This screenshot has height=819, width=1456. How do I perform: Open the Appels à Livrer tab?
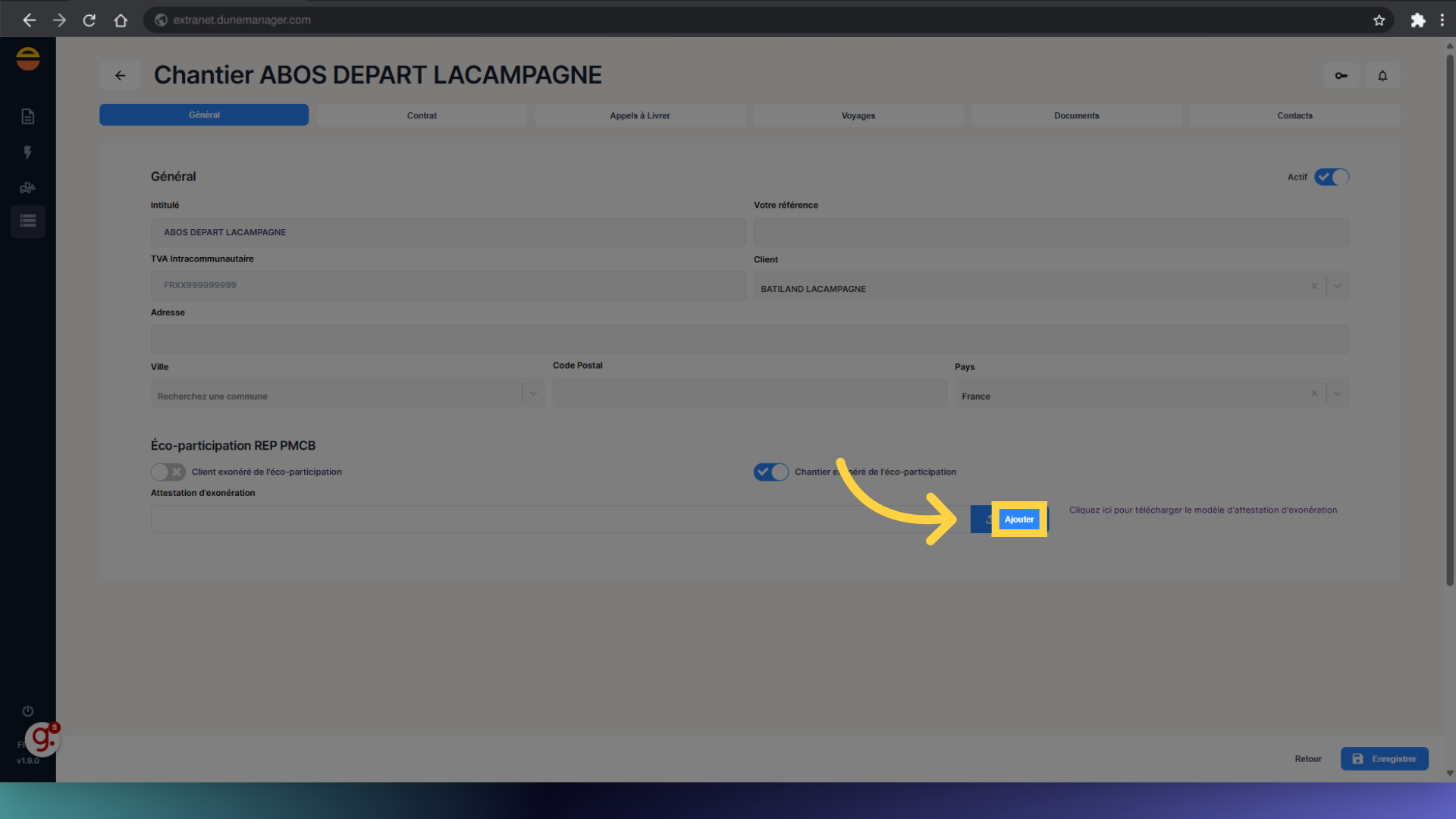click(639, 115)
